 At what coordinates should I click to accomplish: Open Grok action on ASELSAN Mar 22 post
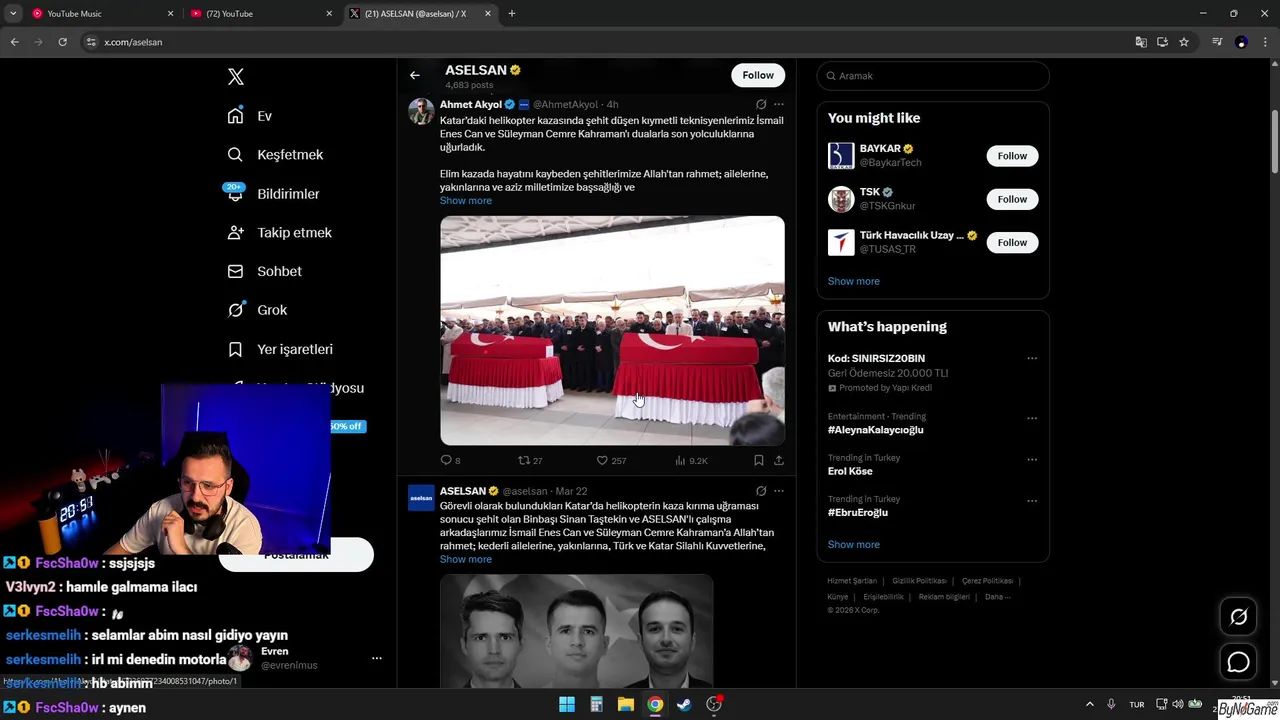[x=761, y=491]
